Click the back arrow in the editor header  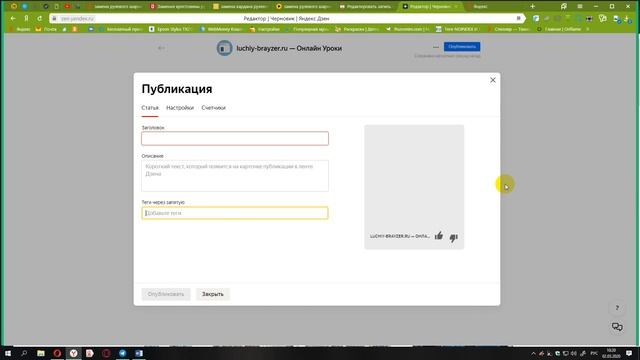click(x=161, y=48)
